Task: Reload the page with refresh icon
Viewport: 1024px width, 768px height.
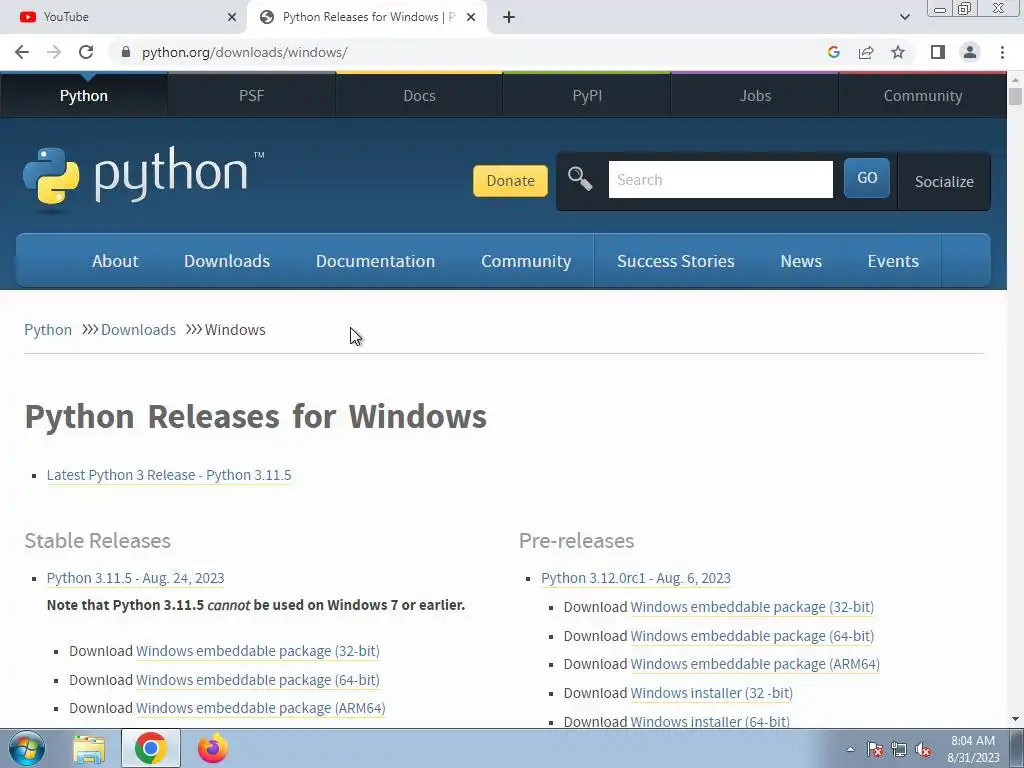Action: click(x=86, y=52)
